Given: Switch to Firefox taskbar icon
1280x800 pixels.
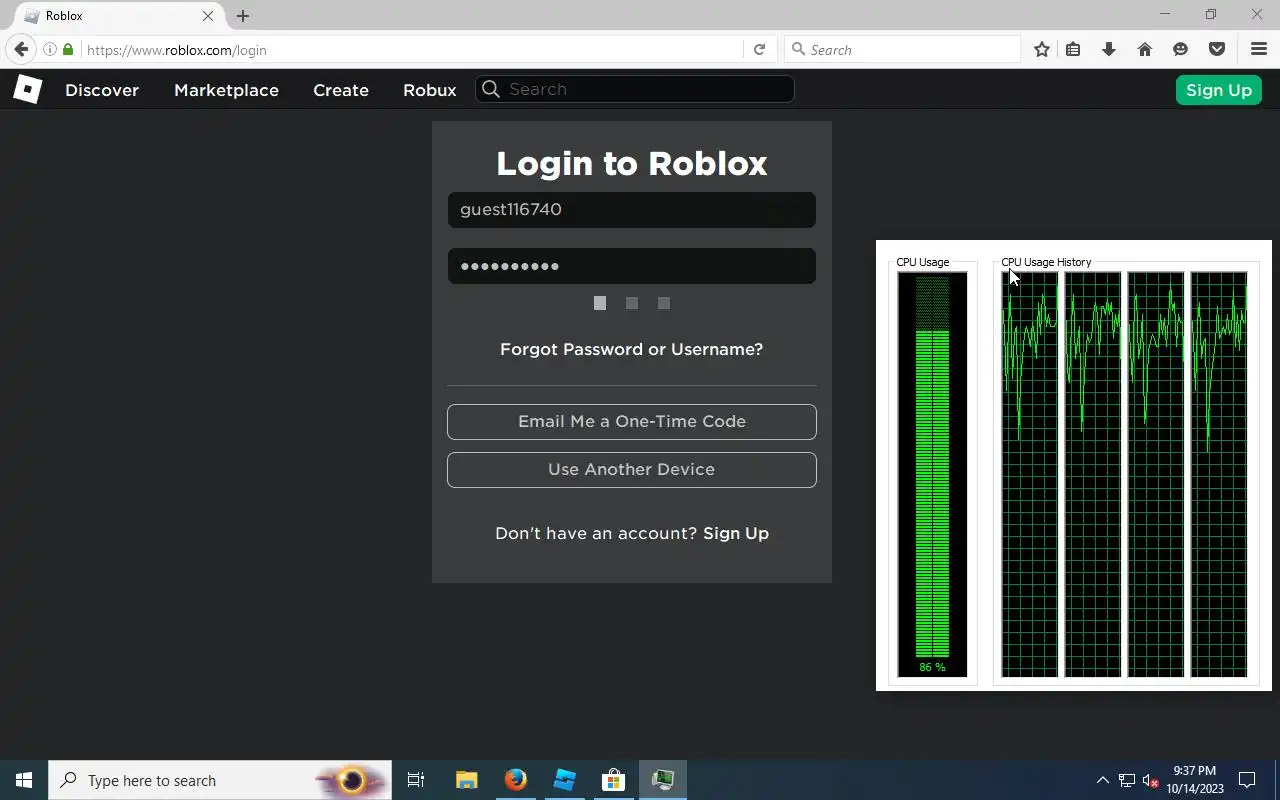Looking at the screenshot, I should tap(516, 780).
